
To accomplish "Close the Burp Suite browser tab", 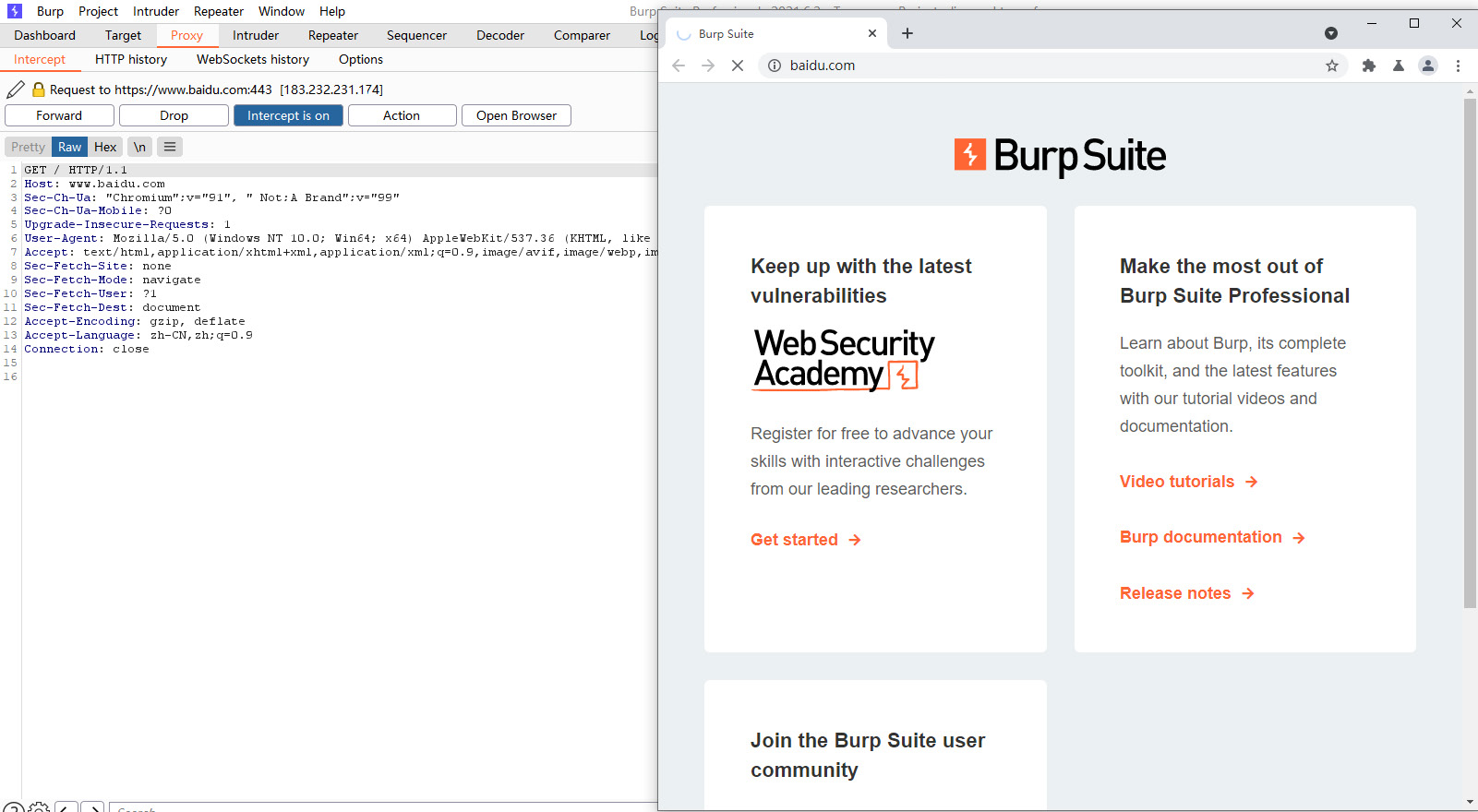I will tap(872, 33).
